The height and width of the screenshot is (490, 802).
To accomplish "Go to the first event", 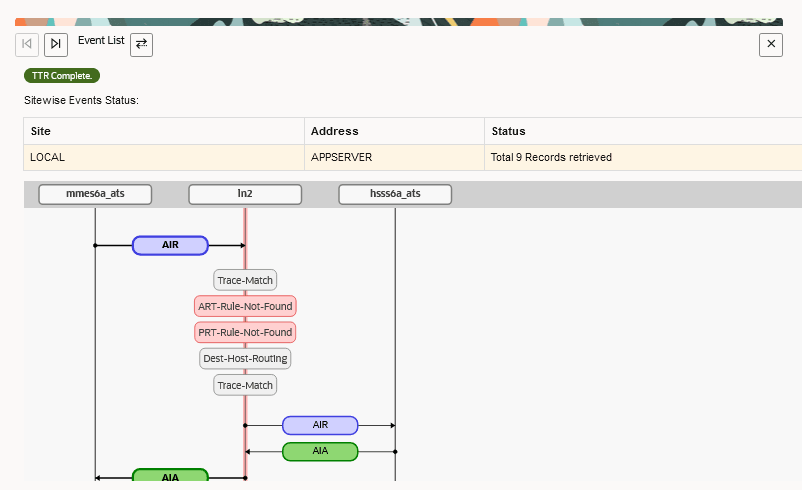I will (x=27, y=44).
